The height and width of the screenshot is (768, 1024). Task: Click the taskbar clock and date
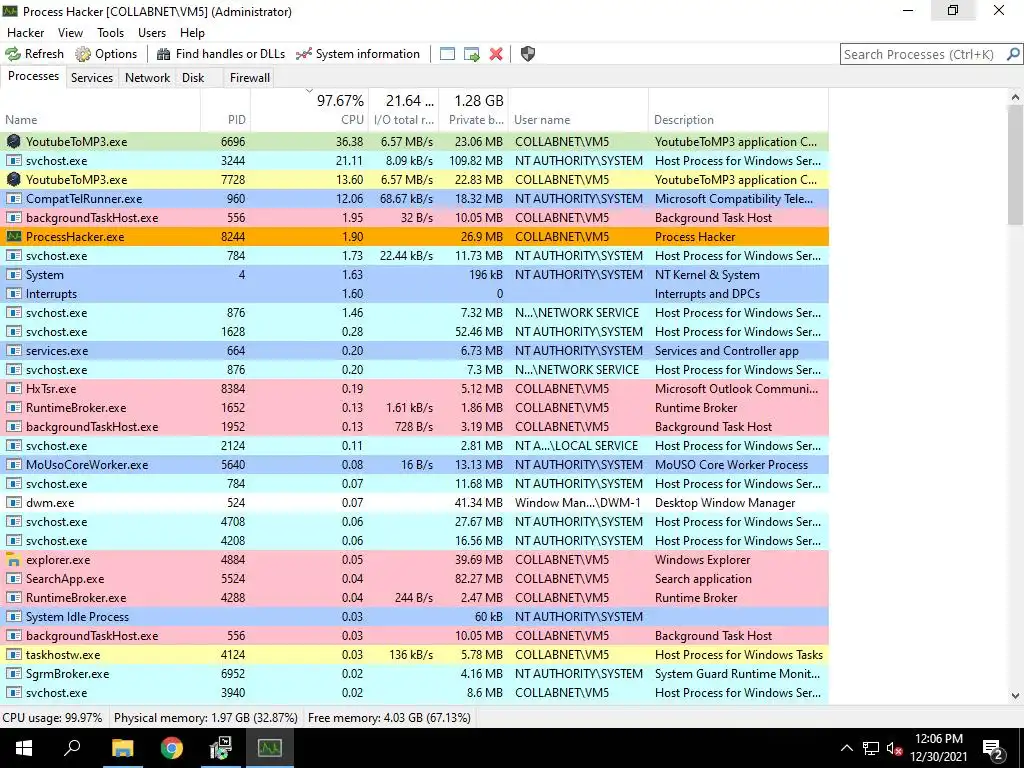tap(939, 748)
